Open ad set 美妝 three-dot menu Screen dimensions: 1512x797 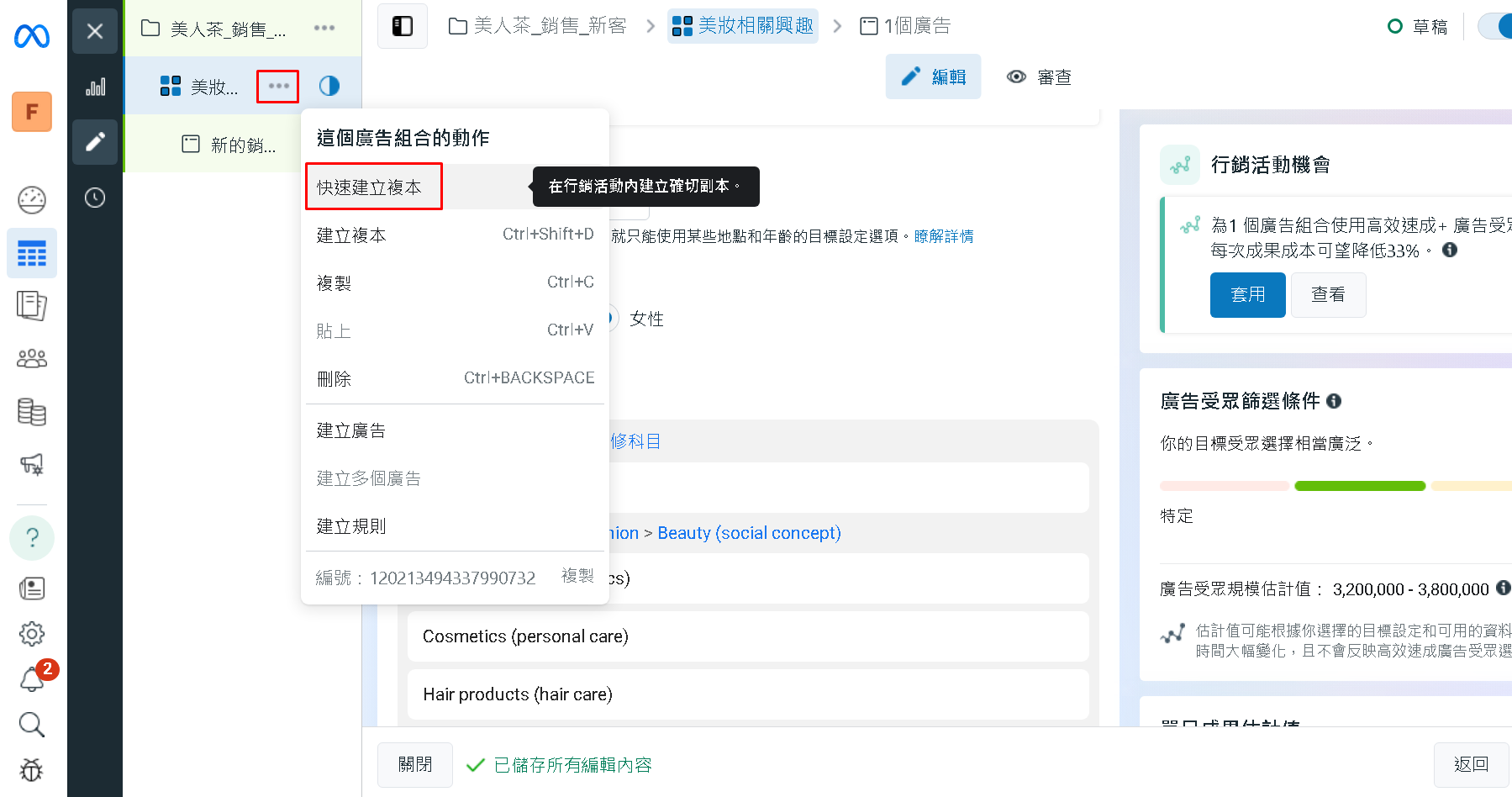[x=278, y=86]
